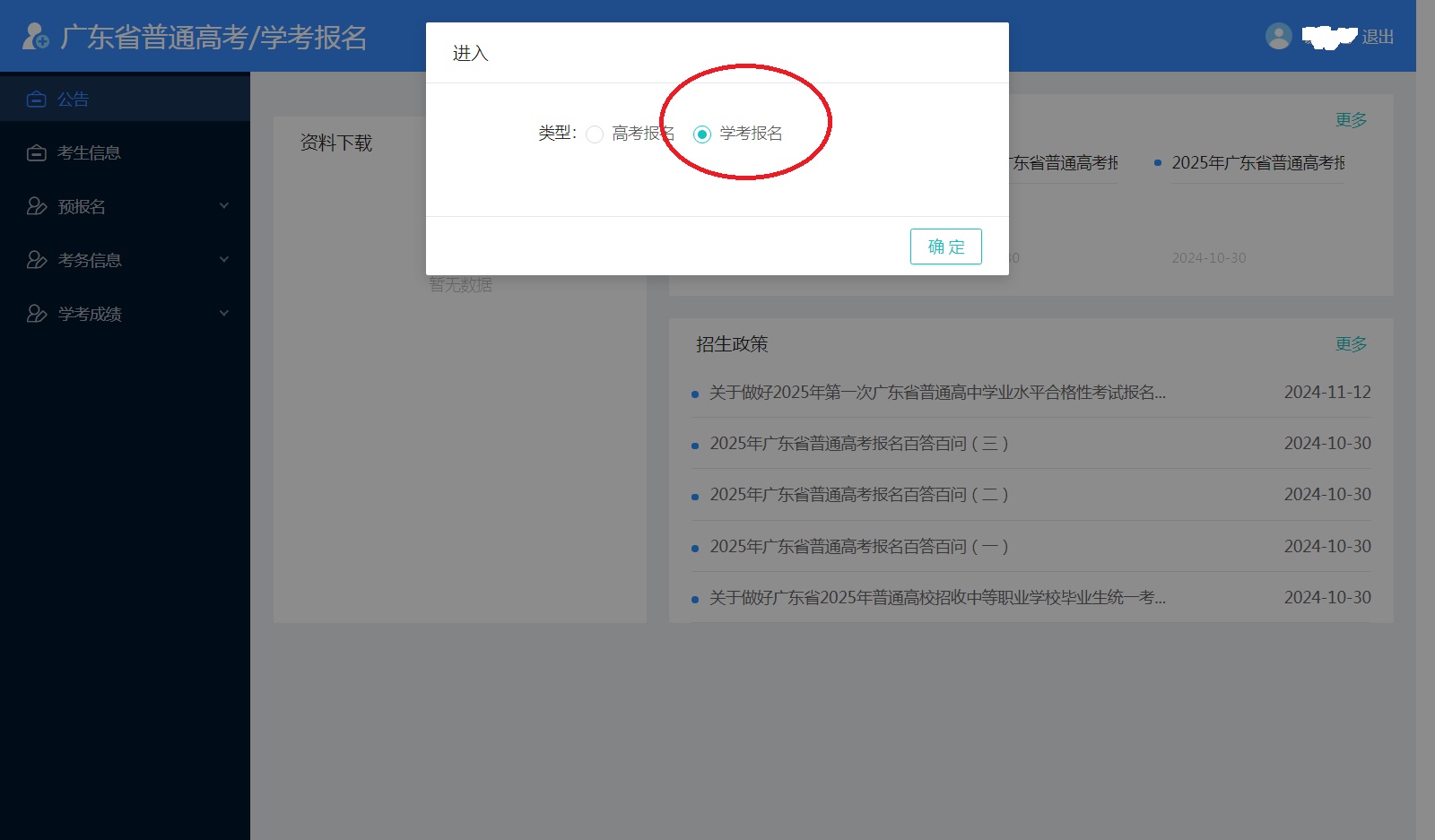The height and width of the screenshot is (840, 1435).
Task: Click the user avatar icon in header
Action: click(1279, 36)
